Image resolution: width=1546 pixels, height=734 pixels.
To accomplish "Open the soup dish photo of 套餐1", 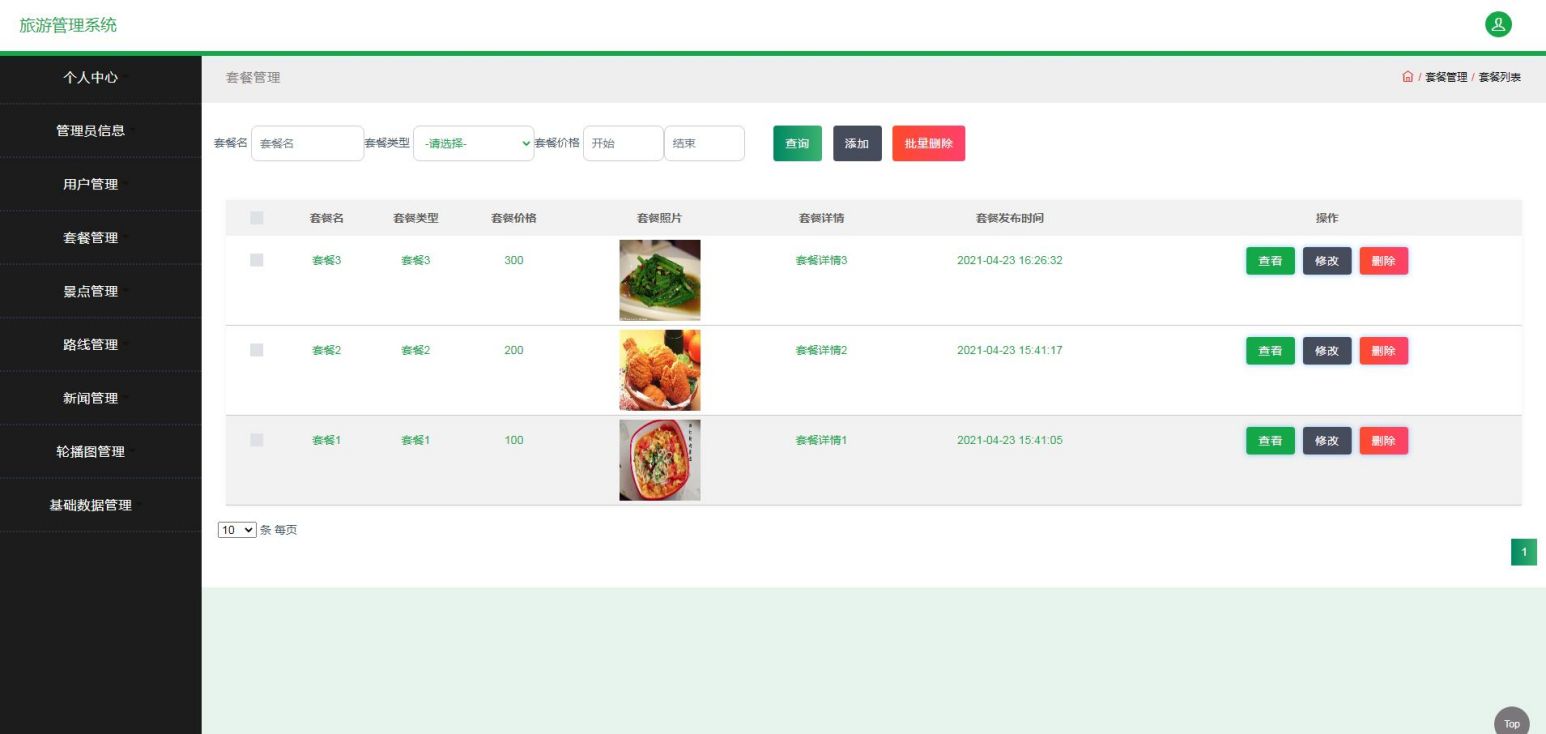I will point(660,460).
